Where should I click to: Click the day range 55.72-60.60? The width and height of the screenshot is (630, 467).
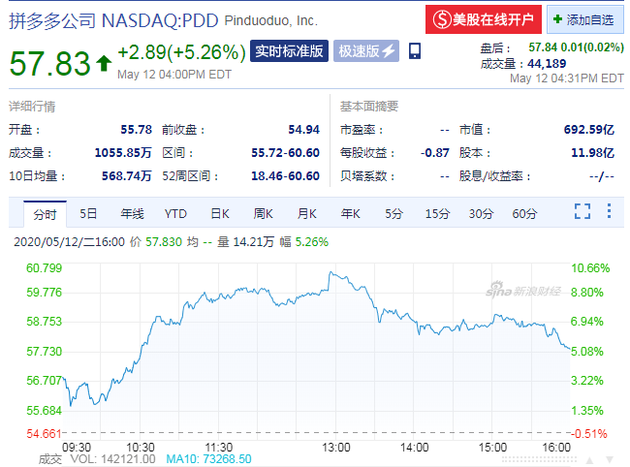(285, 153)
